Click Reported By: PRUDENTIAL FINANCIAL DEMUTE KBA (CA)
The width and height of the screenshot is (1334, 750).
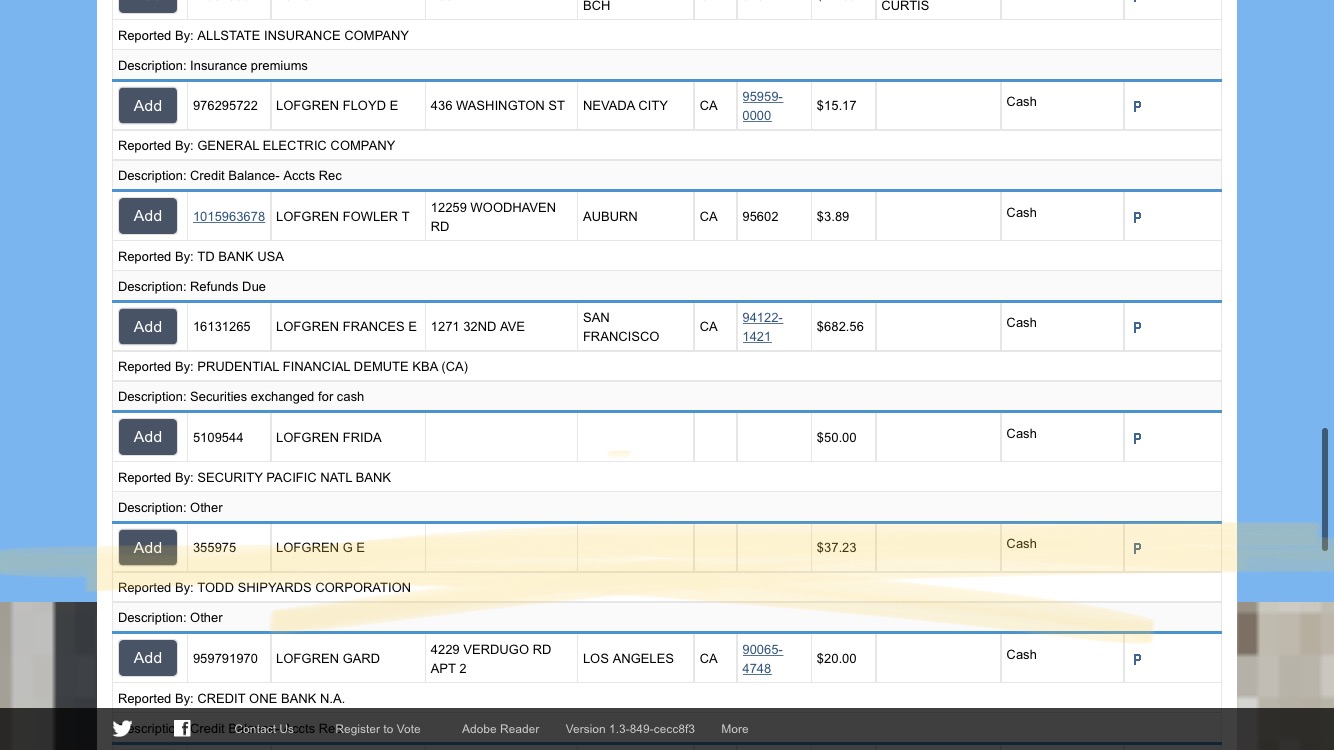(x=293, y=366)
